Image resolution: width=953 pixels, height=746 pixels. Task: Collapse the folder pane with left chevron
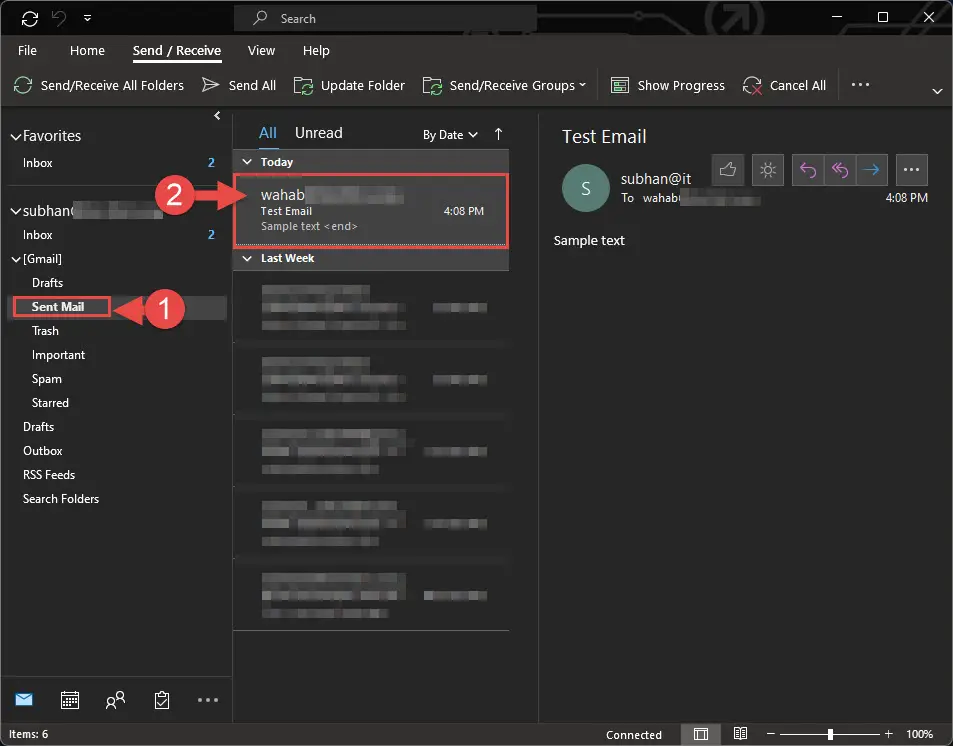click(217, 116)
